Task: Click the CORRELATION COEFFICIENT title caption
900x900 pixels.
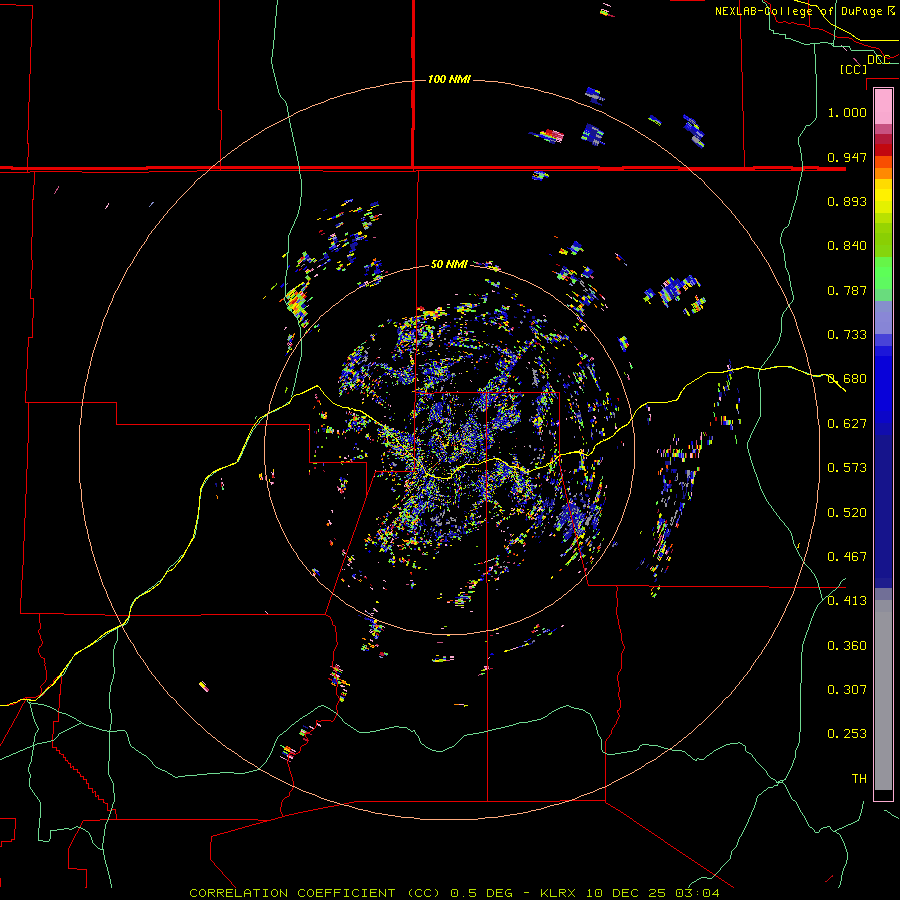Action: tap(315, 893)
